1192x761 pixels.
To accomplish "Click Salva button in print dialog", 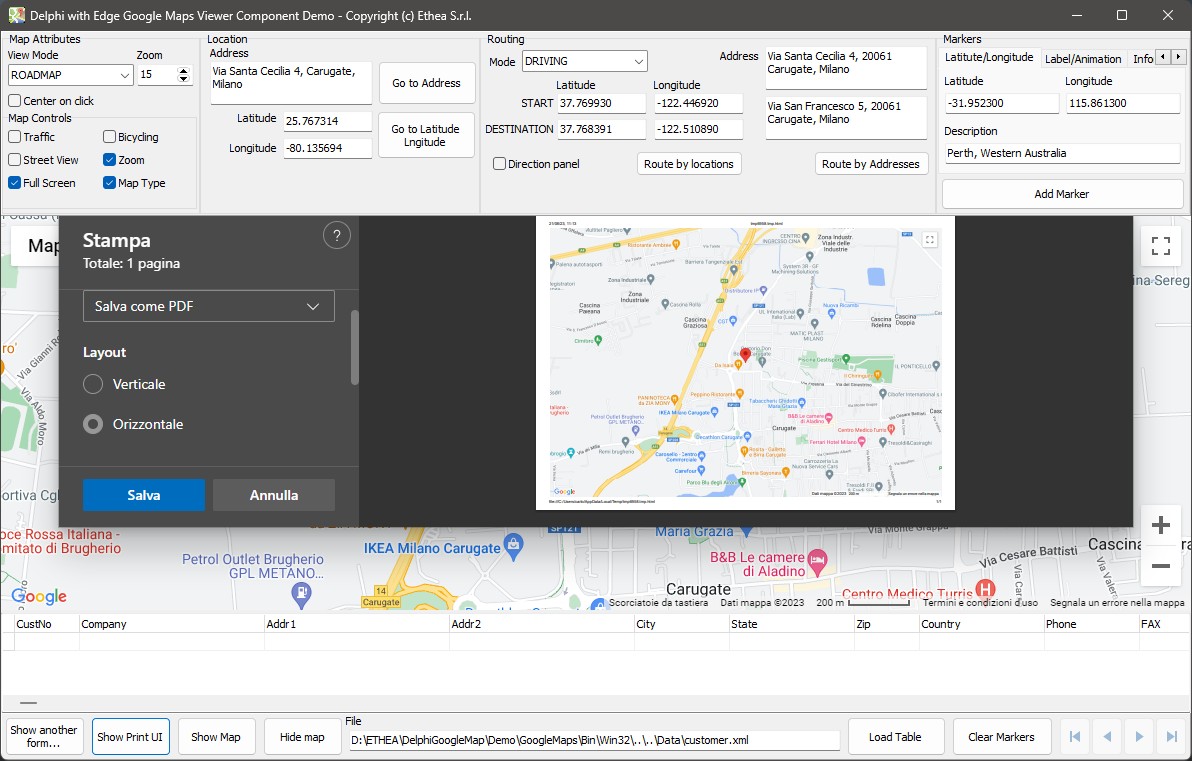I will coord(144,495).
